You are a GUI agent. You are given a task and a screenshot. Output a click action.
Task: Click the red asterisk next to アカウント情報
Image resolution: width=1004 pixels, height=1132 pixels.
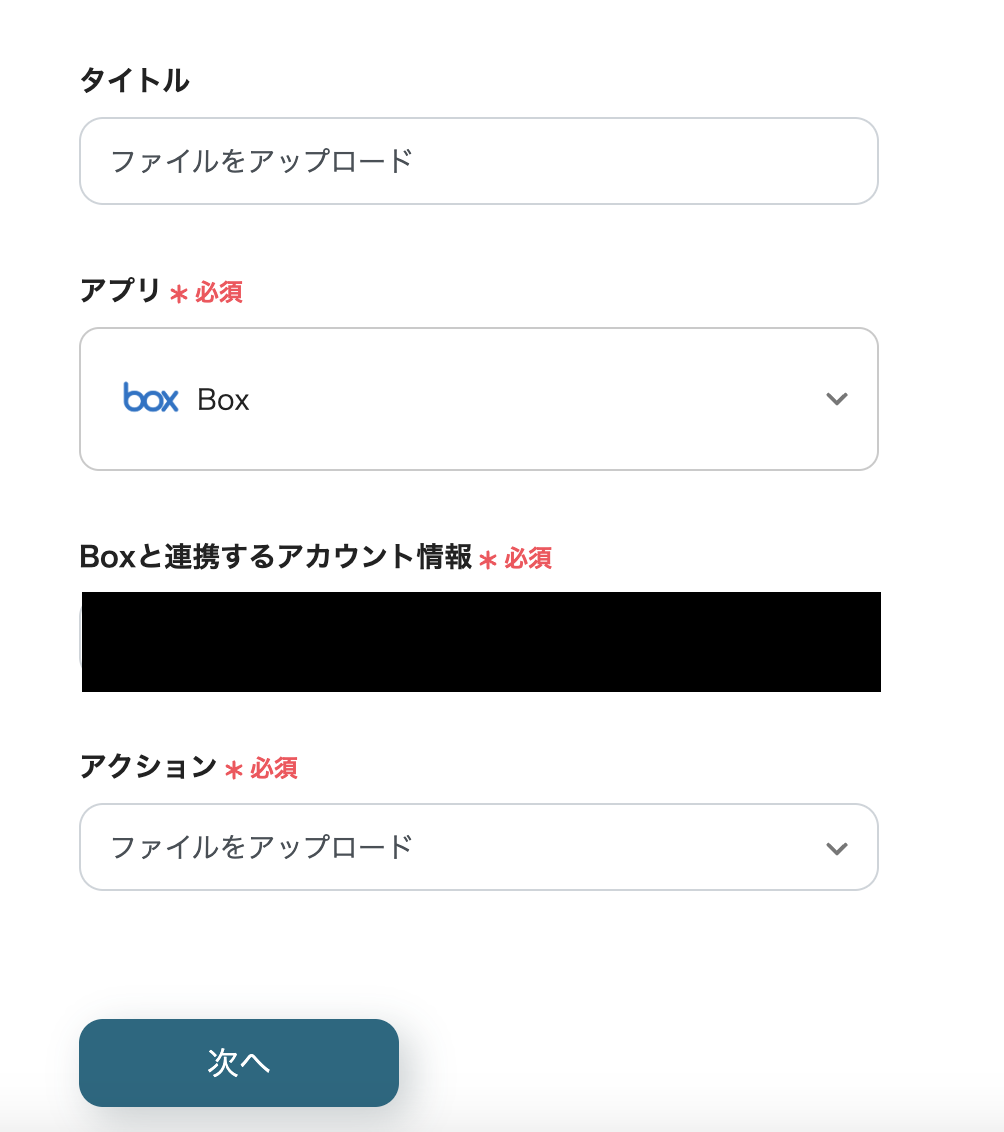pos(488,560)
